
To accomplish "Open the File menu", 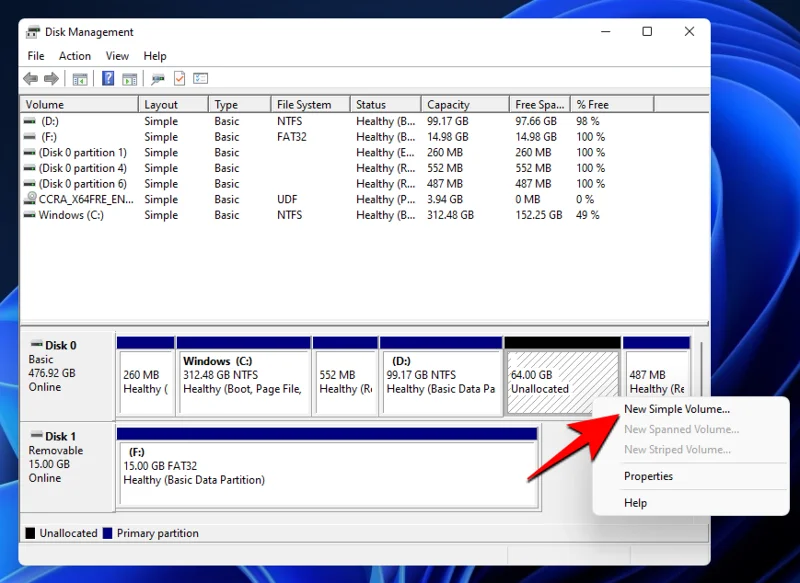I will coord(36,56).
